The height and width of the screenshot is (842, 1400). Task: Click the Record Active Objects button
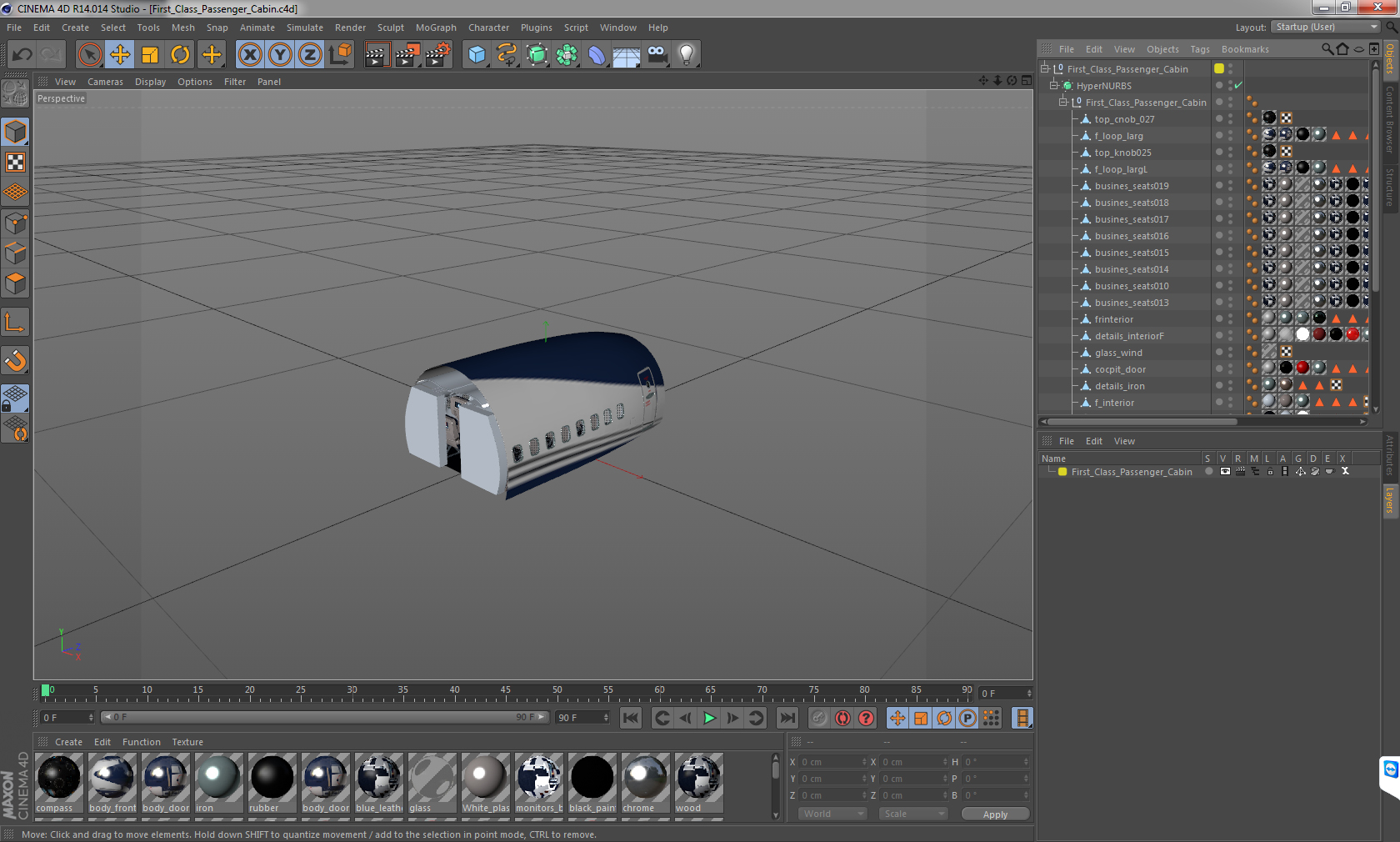click(820, 718)
